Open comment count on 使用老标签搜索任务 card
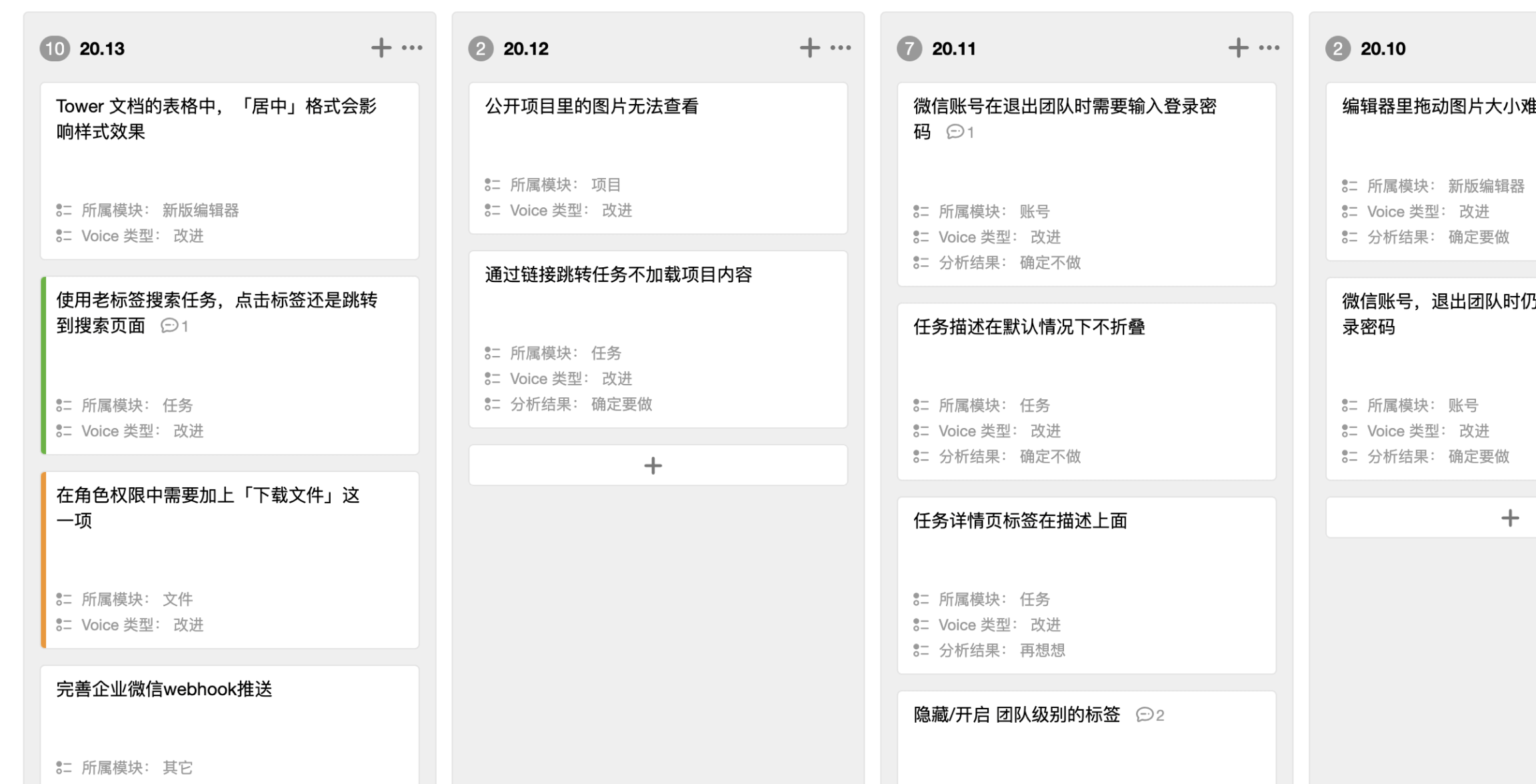The width and height of the screenshot is (1536, 784). pyautogui.click(x=175, y=326)
